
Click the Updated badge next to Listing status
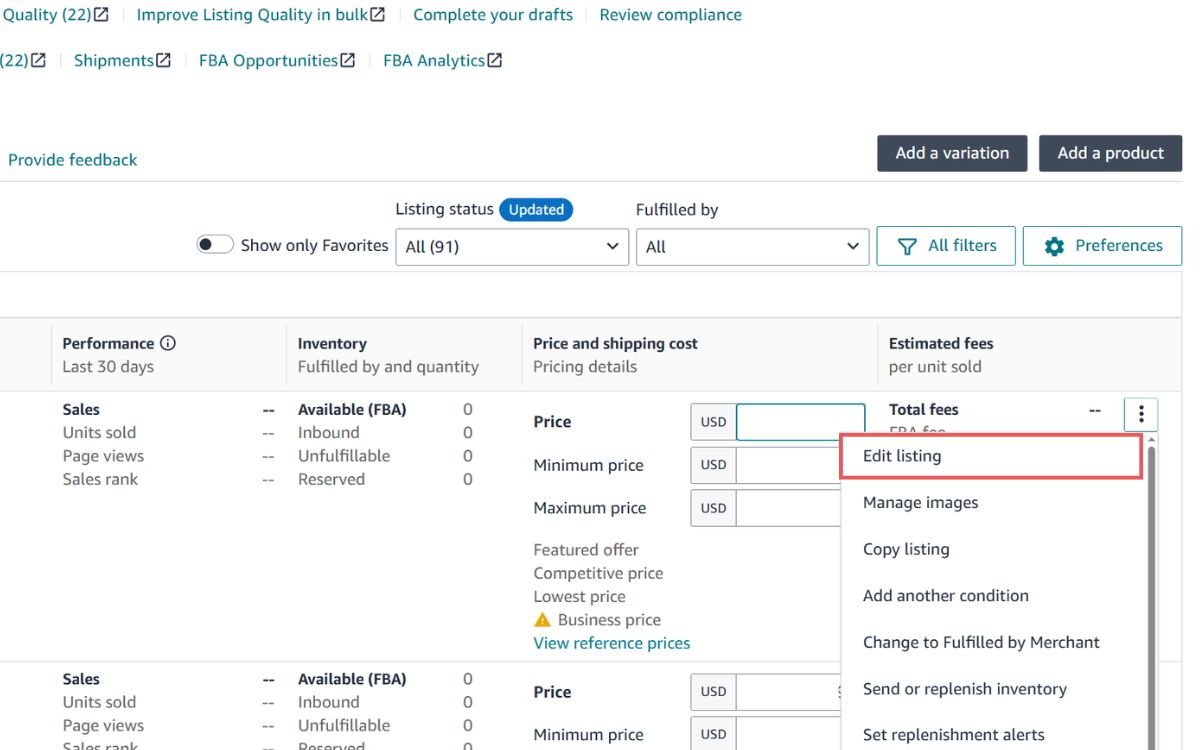coord(536,210)
